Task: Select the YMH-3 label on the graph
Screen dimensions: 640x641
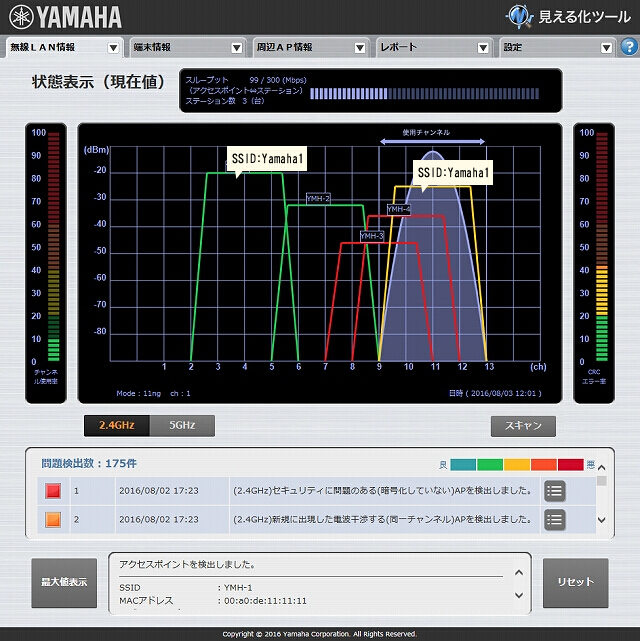Action: [372, 236]
